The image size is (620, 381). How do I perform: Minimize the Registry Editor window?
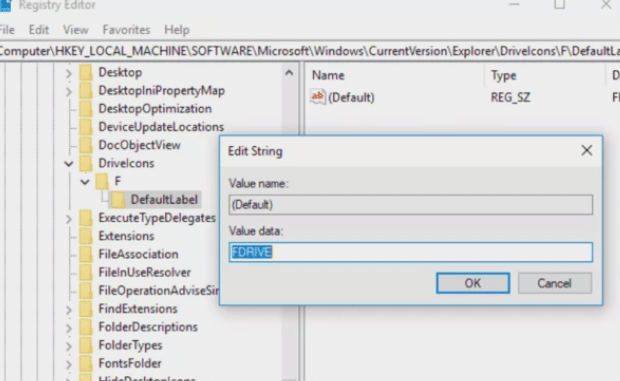tap(514, 5)
